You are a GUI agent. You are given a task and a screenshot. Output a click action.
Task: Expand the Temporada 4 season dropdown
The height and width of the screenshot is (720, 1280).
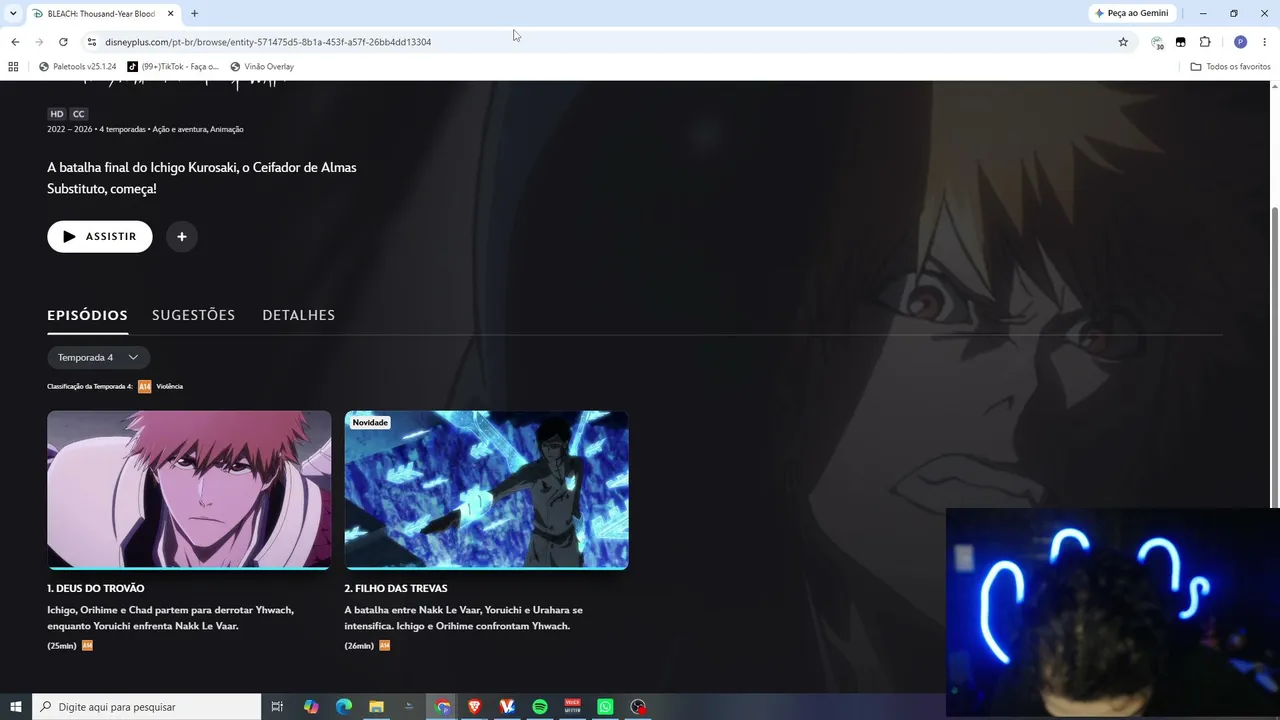[99, 357]
